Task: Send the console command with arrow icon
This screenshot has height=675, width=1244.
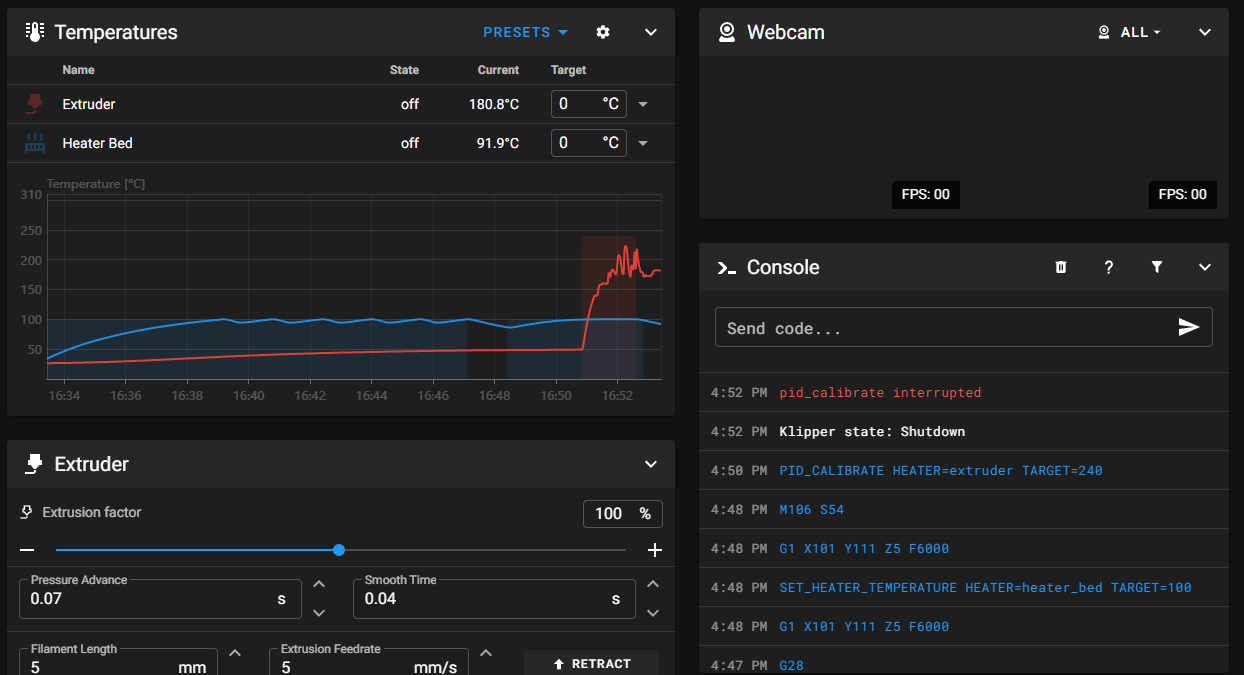Action: (x=1188, y=327)
